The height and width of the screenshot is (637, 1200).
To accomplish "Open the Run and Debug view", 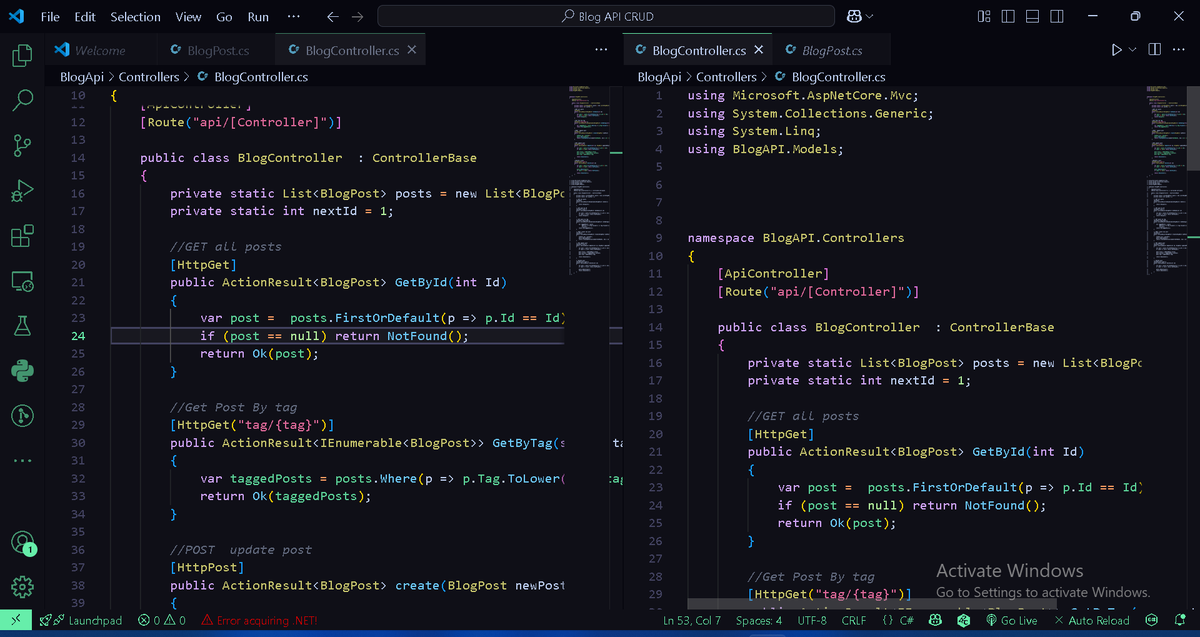I will click(21, 190).
